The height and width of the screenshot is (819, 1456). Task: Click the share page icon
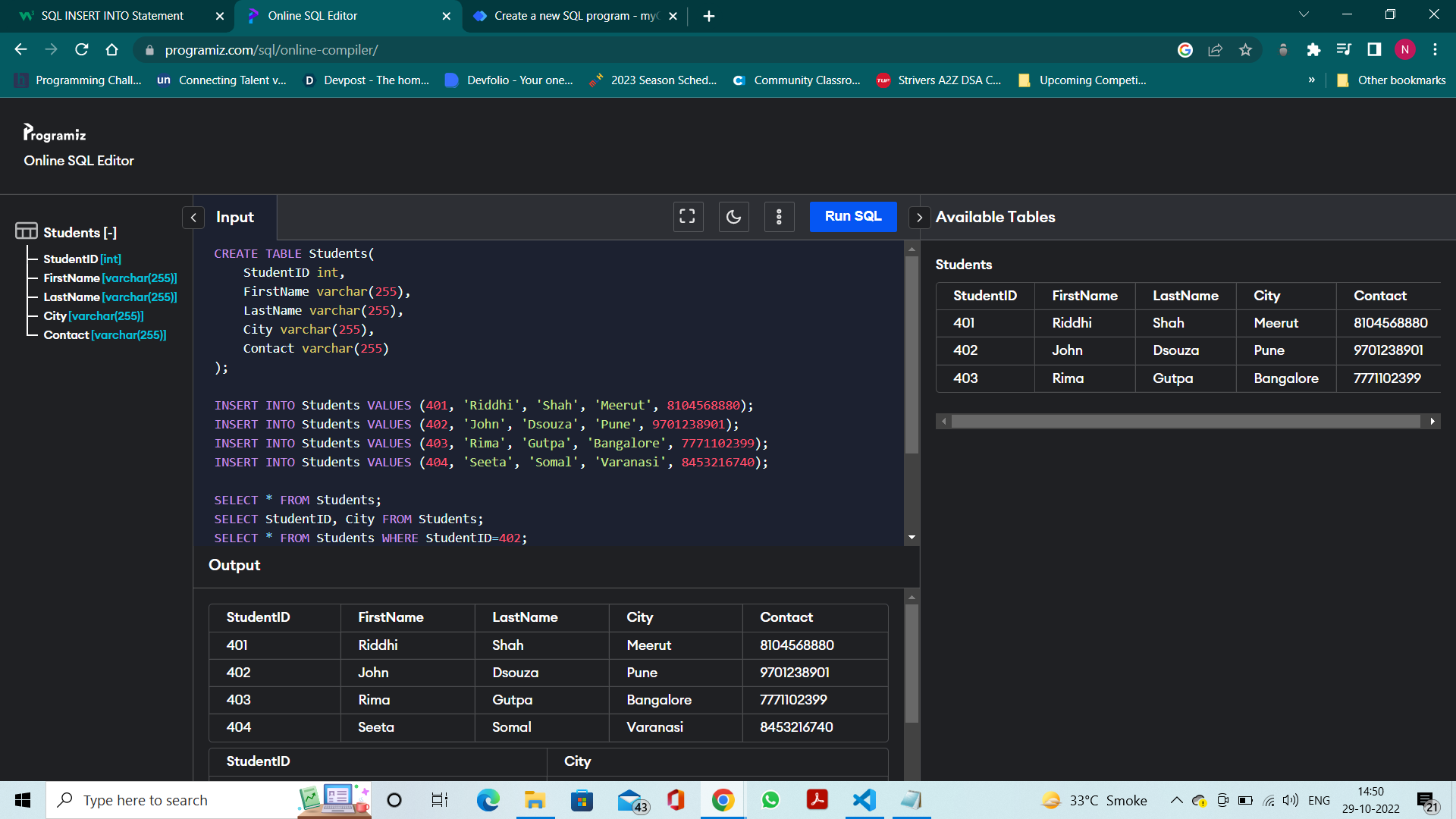pyautogui.click(x=1215, y=50)
